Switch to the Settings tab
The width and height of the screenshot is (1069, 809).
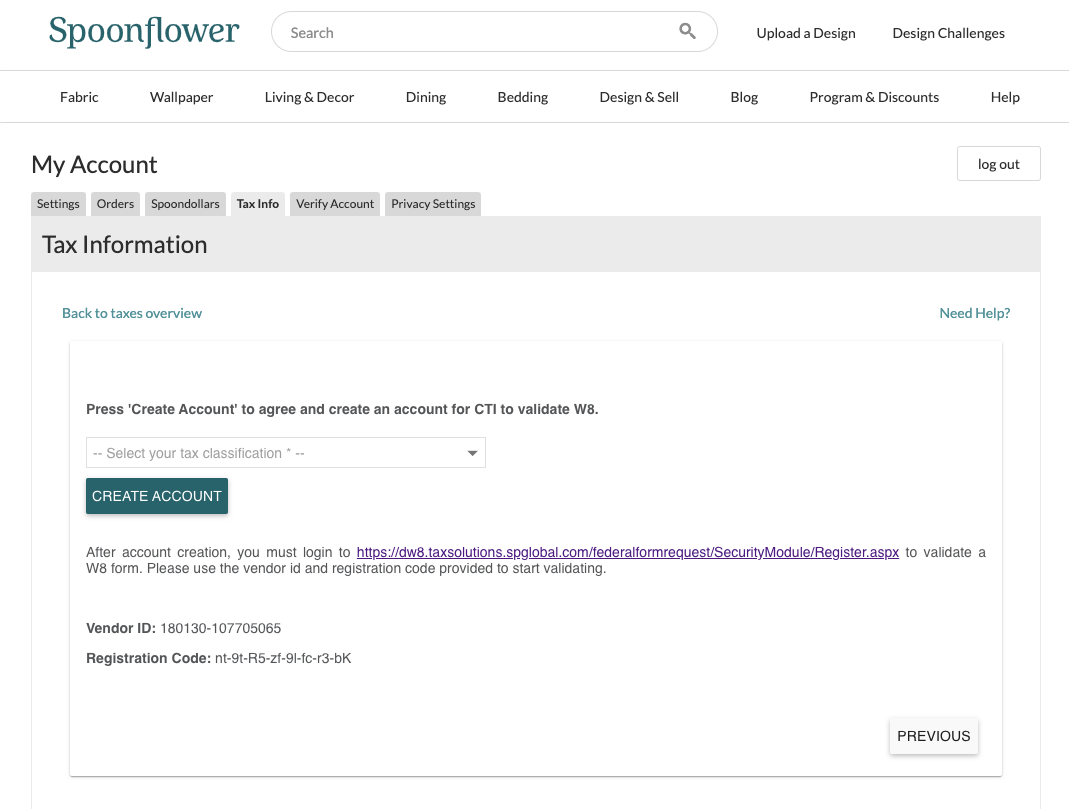[x=58, y=204]
